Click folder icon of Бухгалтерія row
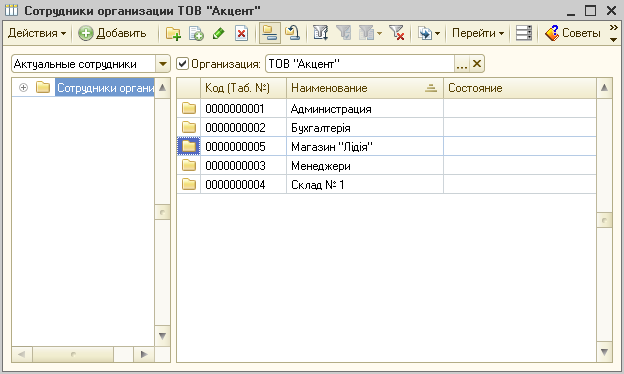The image size is (624, 374). pos(189,127)
